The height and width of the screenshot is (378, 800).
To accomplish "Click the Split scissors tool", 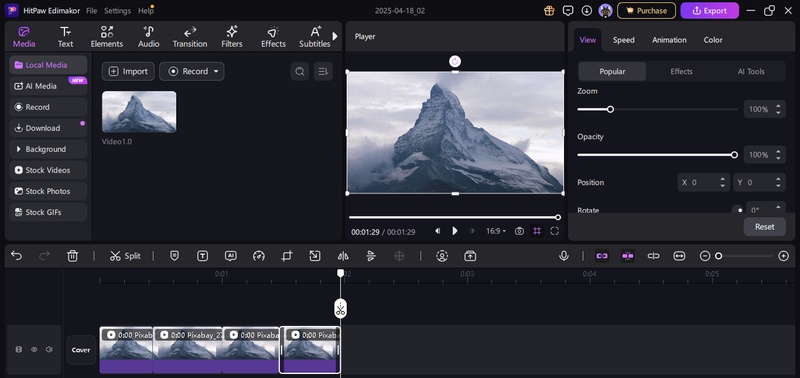I will (x=125, y=256).
